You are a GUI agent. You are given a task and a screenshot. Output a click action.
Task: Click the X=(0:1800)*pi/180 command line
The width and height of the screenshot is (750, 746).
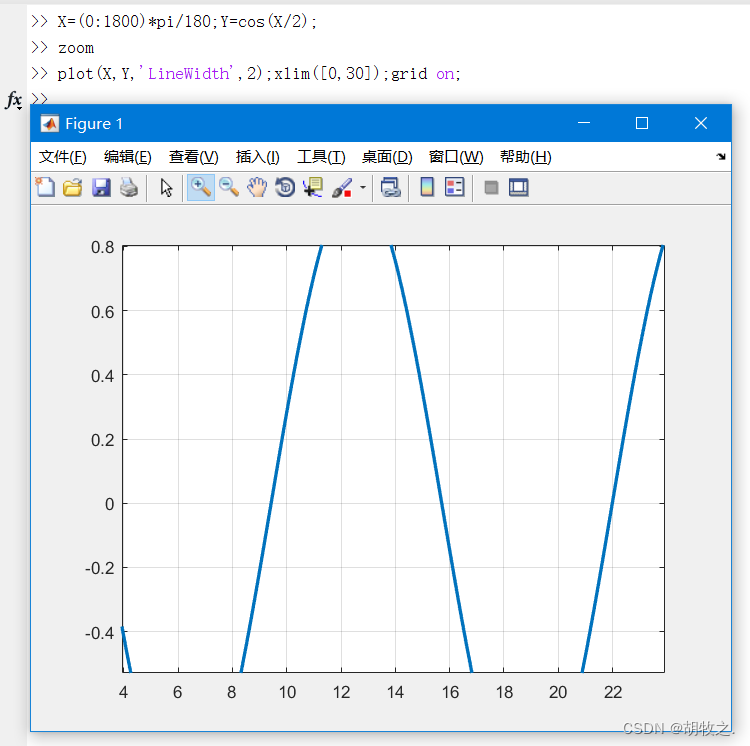[187, 22]
